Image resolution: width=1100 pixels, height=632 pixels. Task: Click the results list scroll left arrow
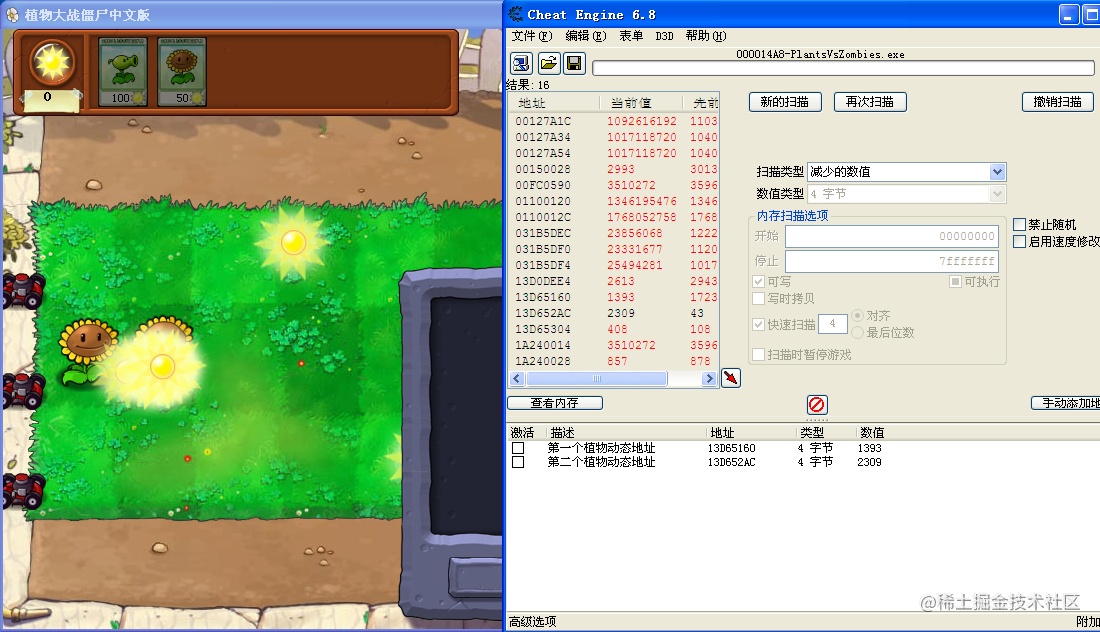pyautogui.click(x=517, y=379)
